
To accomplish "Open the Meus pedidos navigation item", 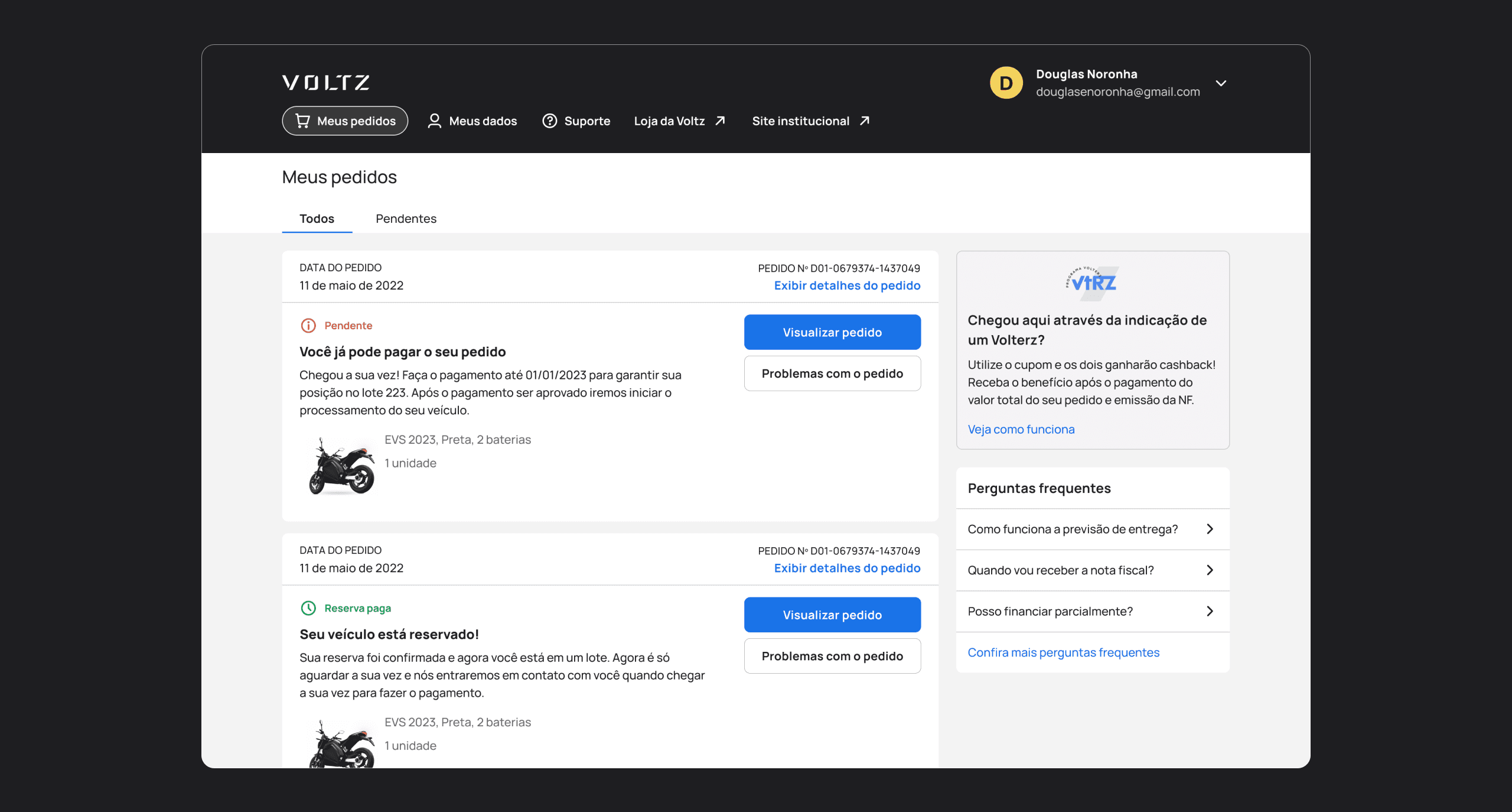I will (x=345, y=121).
